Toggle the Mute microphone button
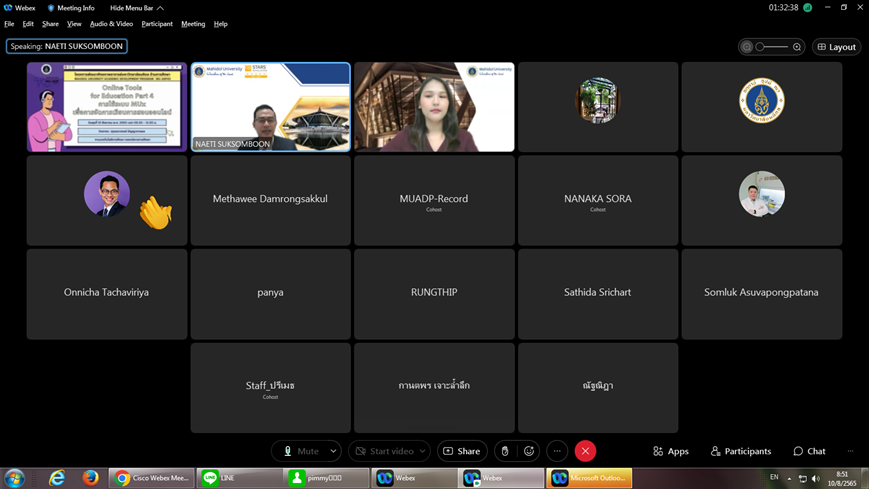 click(300, 451)
